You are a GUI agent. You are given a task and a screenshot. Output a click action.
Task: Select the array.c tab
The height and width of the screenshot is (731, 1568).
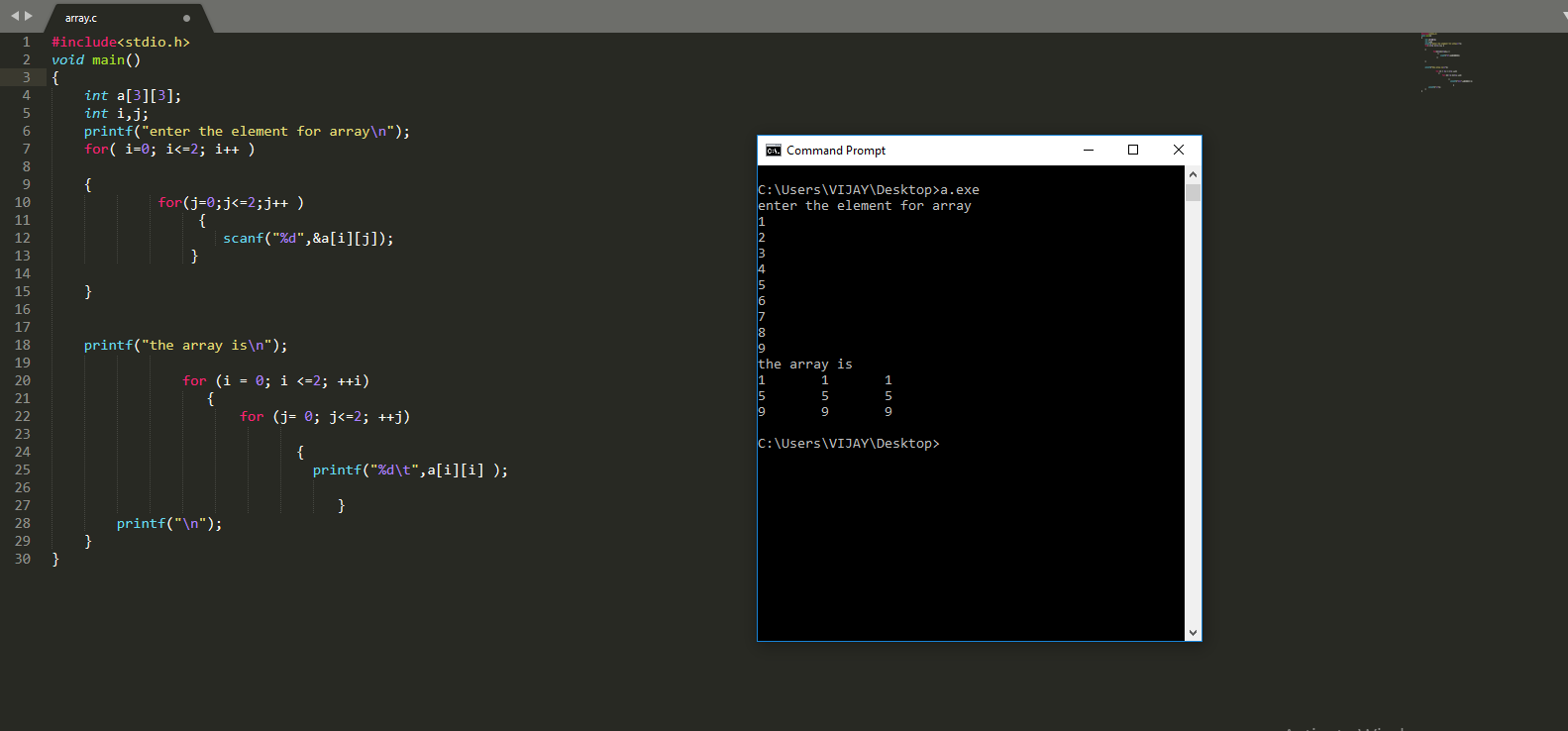(81, 18)
